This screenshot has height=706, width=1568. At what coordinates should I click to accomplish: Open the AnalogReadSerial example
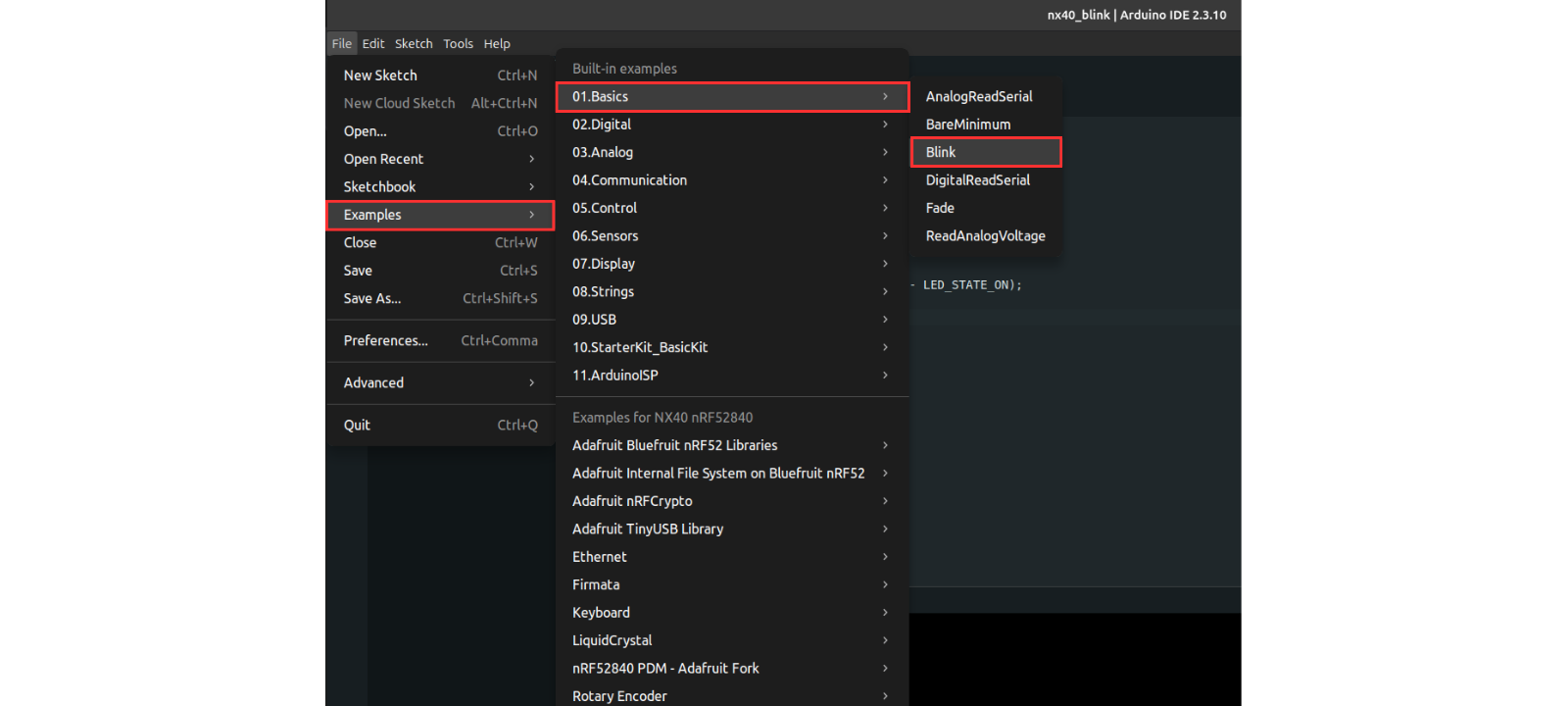[x=986, y=97]
